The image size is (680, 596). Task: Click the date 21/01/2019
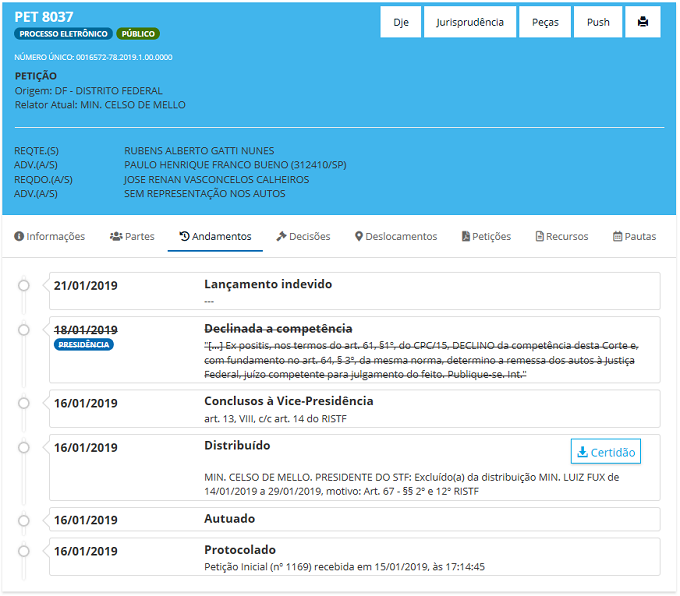(85, 285)
